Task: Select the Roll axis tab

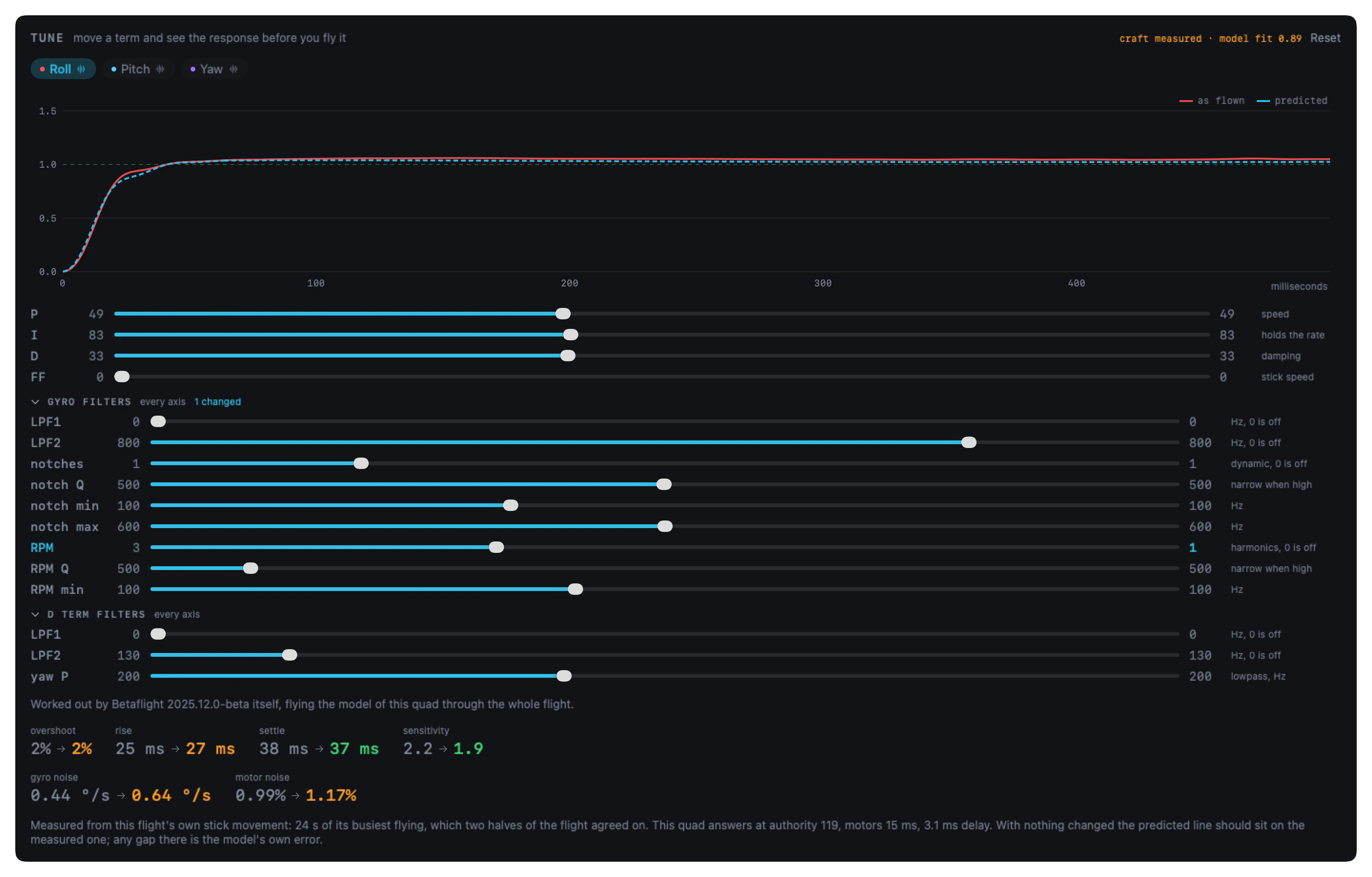Action: pos(63,69)
